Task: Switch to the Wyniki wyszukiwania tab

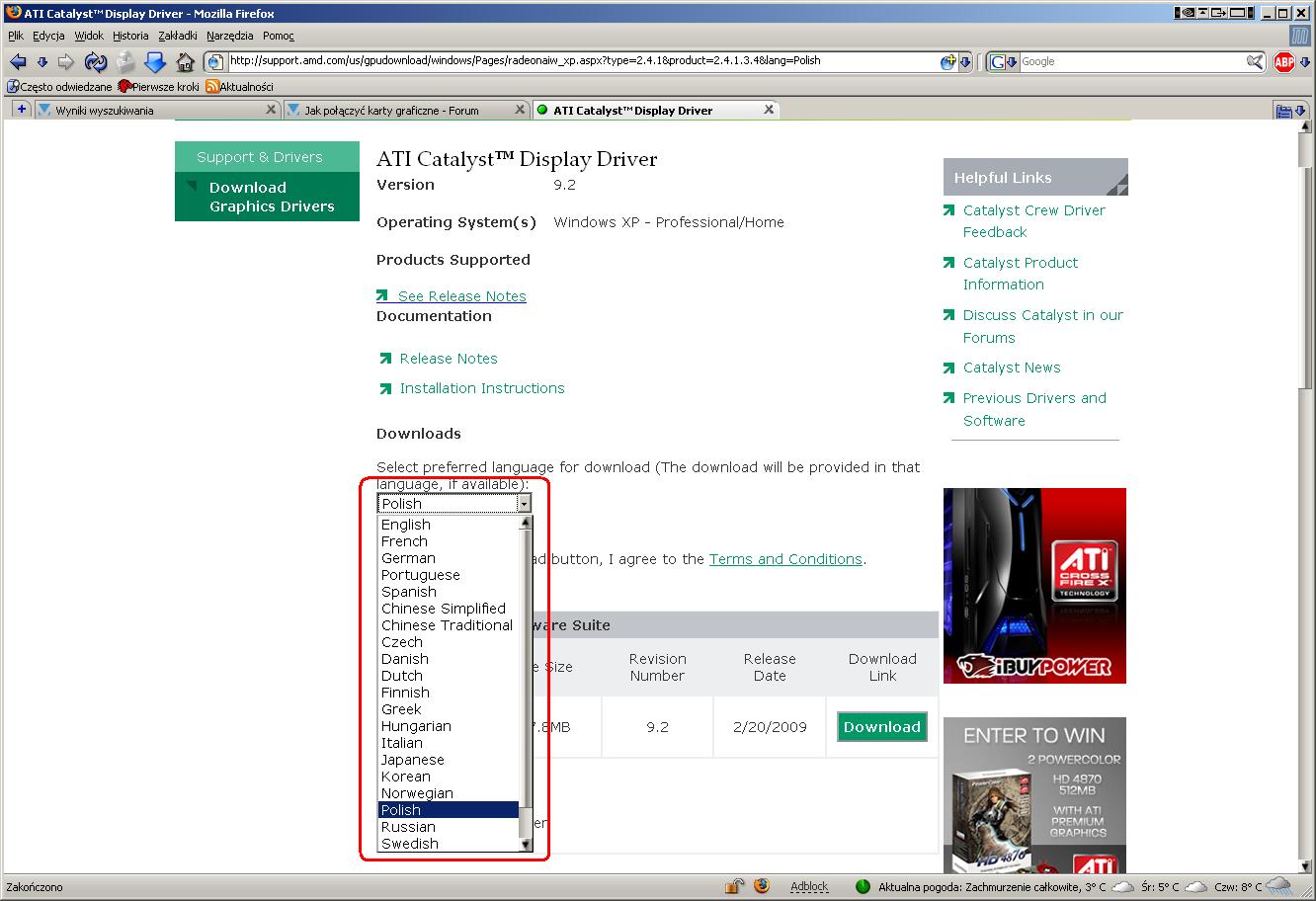Action: coord(148,111)
